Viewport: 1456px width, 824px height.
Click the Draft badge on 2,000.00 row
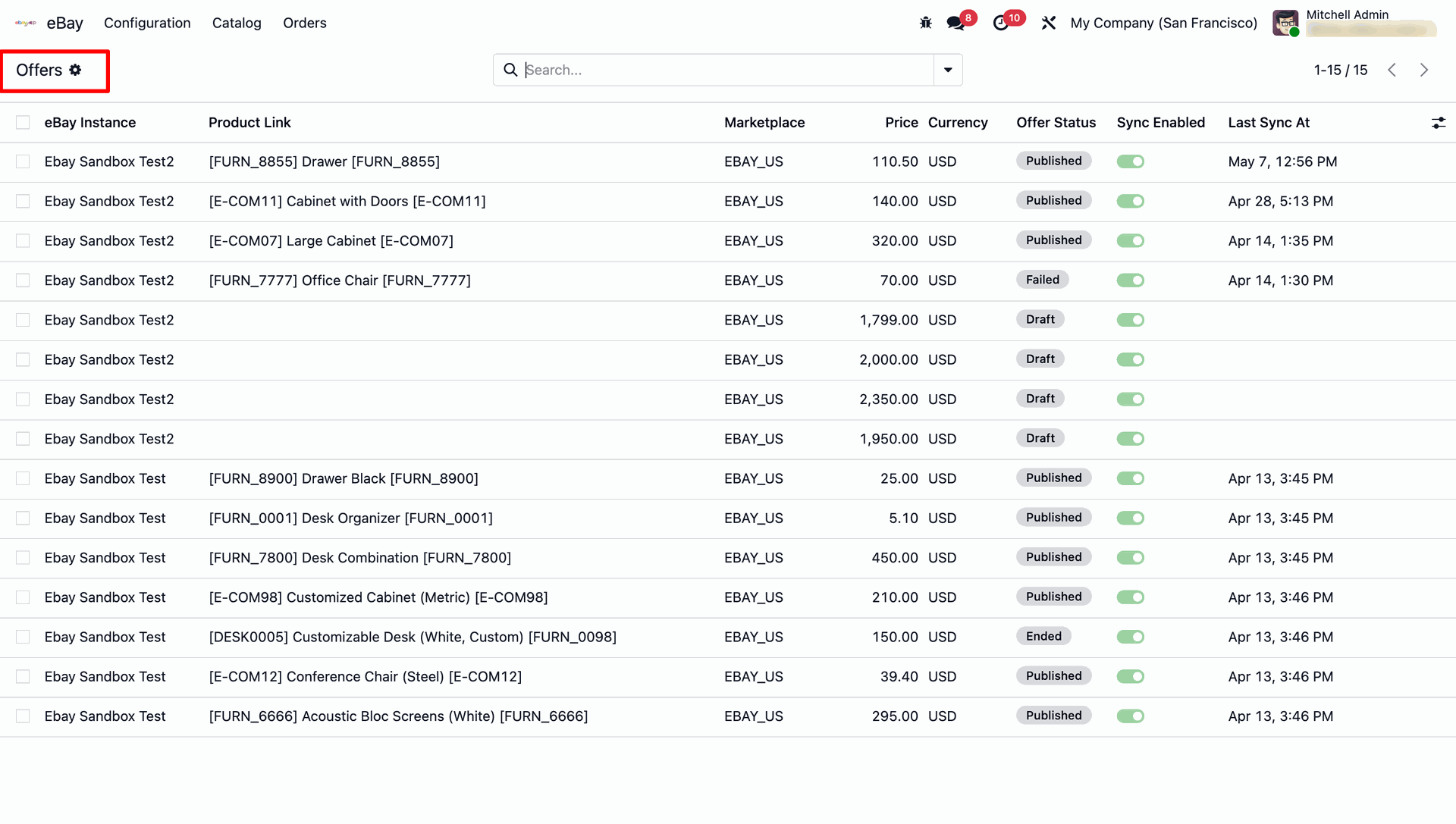click(x=1040, y=359)
